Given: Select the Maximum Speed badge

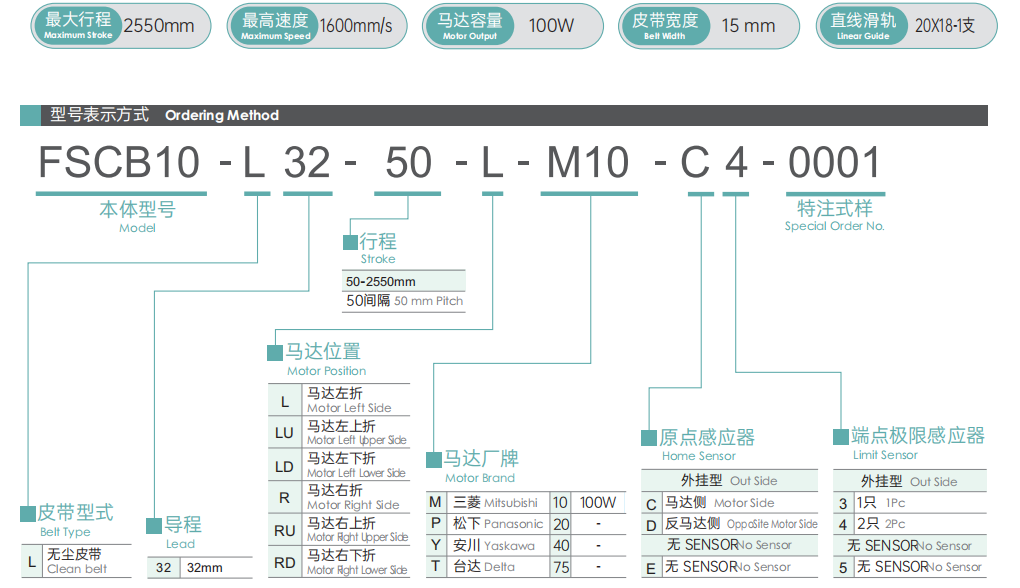Looking at the screenshot, I should (x=317, y=26).
